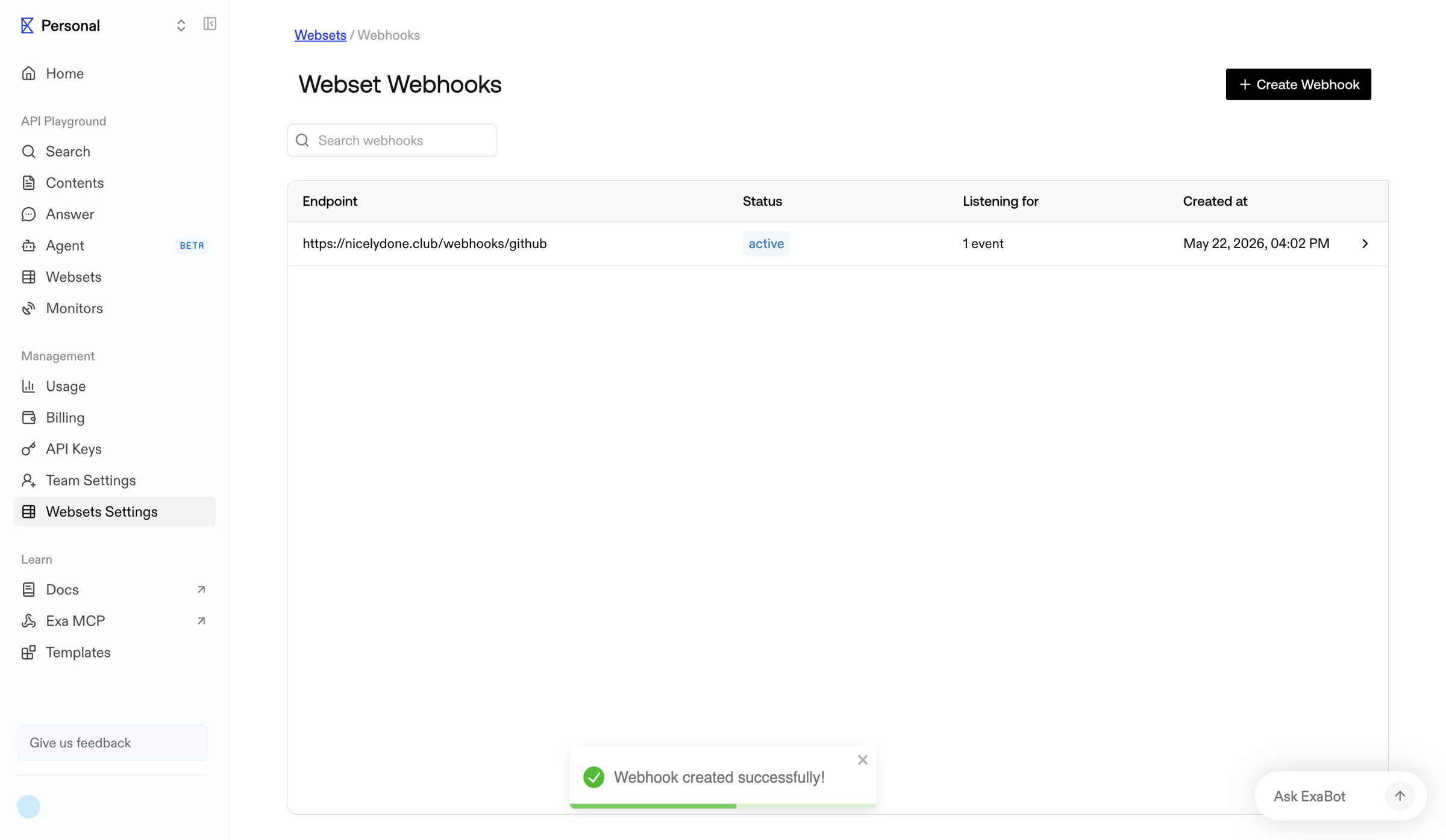Expand webhook row with chevron arrow

pyautogui.click(x=1365, y=244)
